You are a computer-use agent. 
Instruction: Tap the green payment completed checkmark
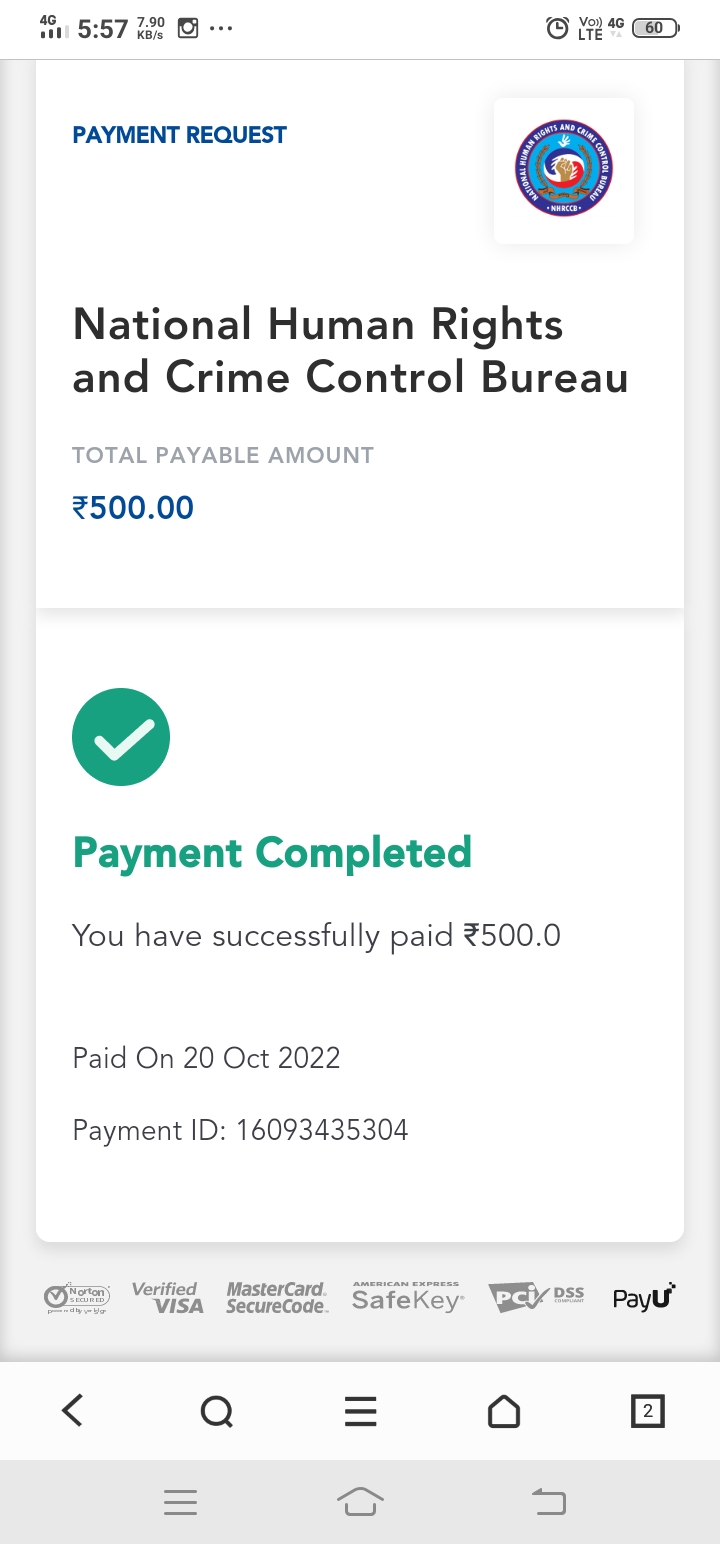(121, 737)
